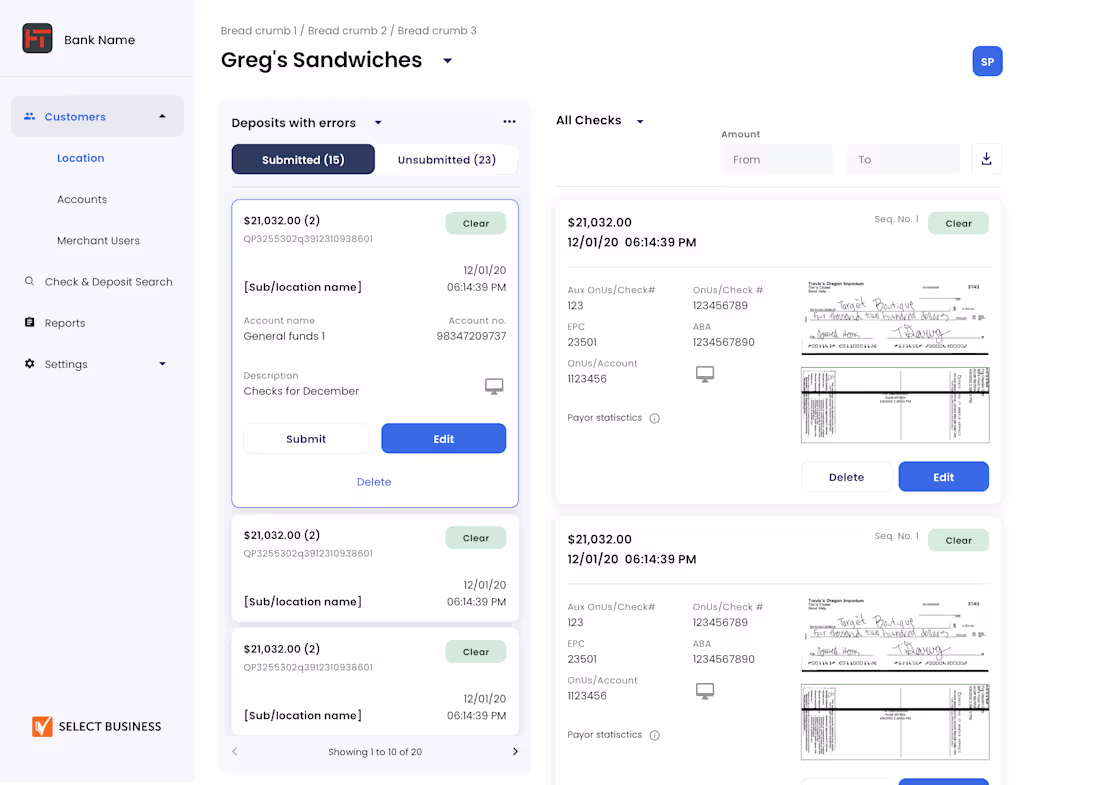Click Bread crumb 2 link
Viewport: 1100px width, 785px height.
click(347, 30)
